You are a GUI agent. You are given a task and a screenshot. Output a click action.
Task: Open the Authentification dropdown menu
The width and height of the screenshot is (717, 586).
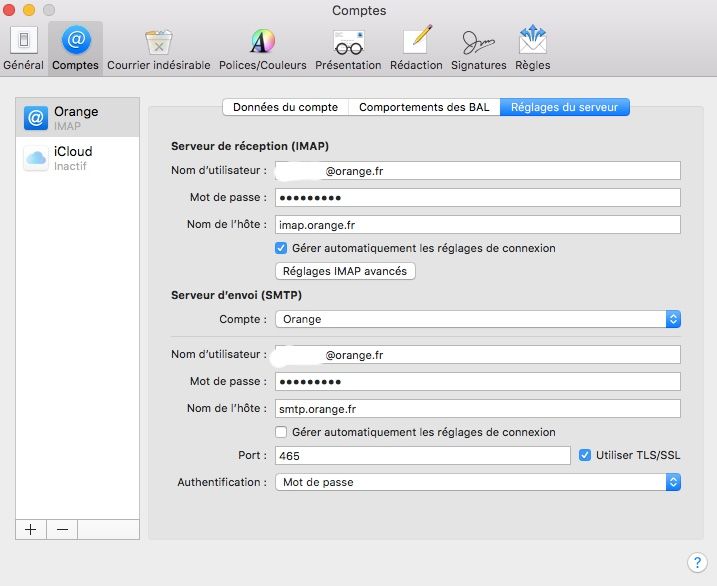[x=478, y=482]
